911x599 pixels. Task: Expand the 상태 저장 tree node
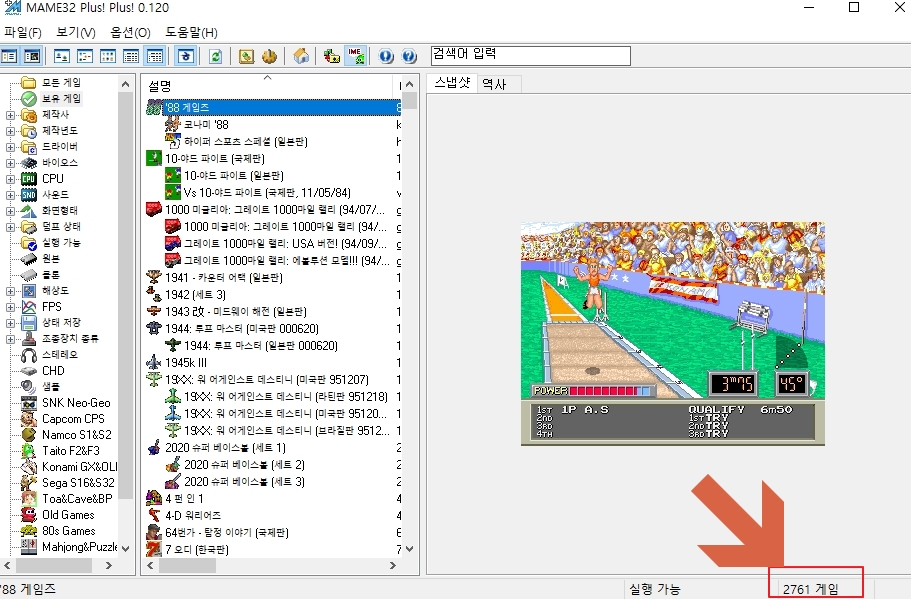pos(10,323)
